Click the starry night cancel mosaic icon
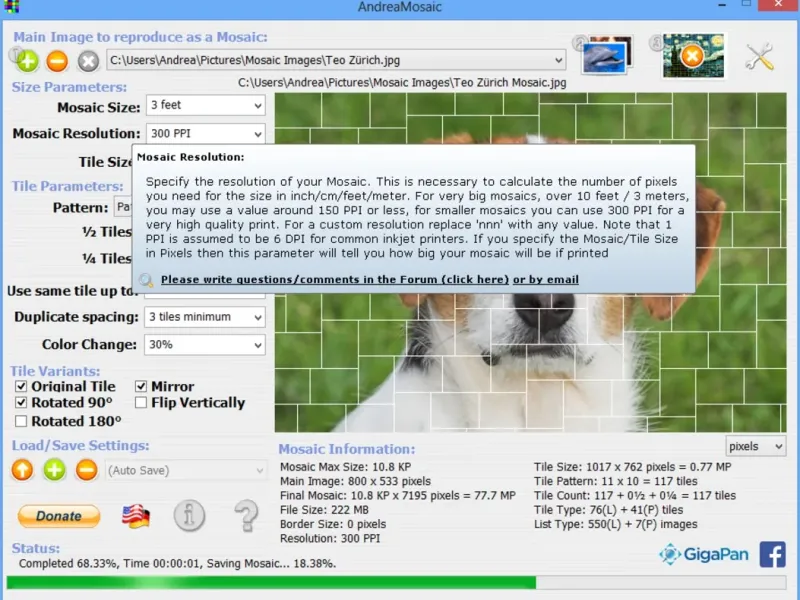 tap(693, 56)
